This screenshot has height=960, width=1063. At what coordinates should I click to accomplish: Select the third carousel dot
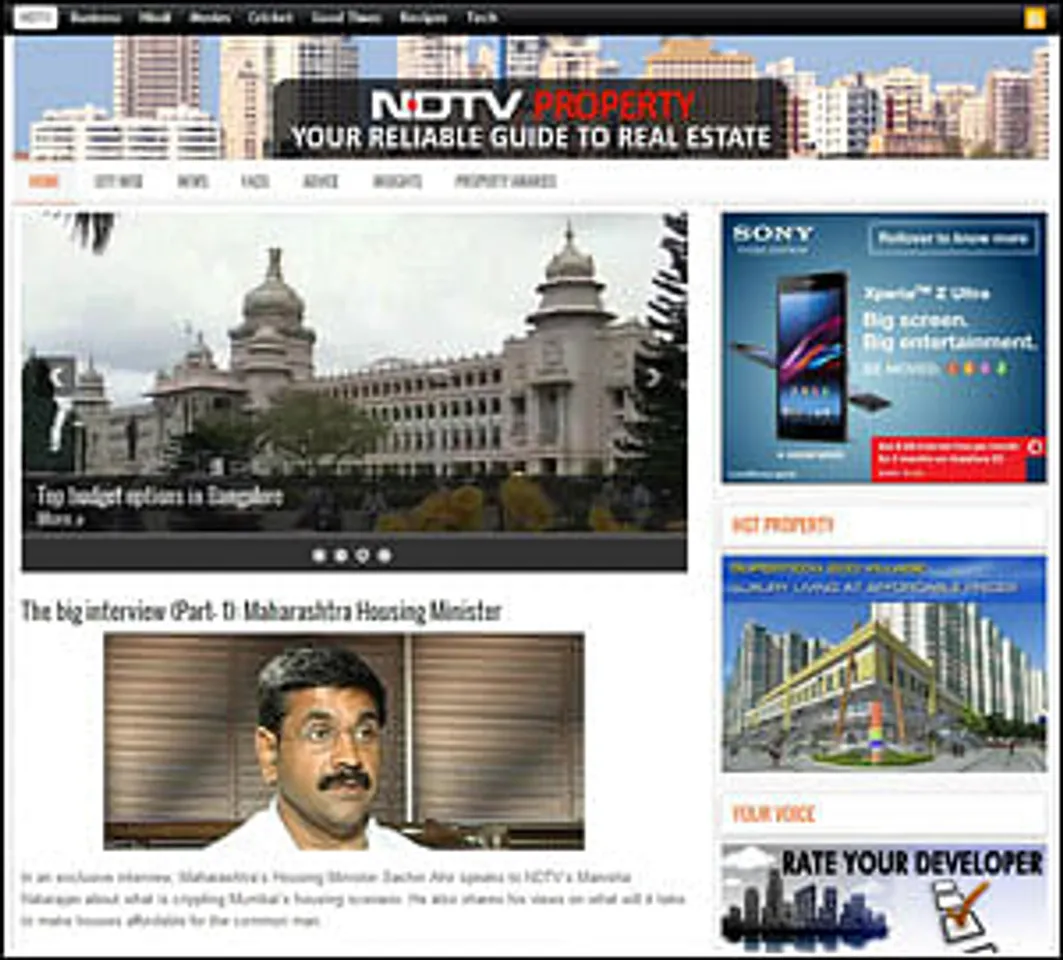point(363,555)
